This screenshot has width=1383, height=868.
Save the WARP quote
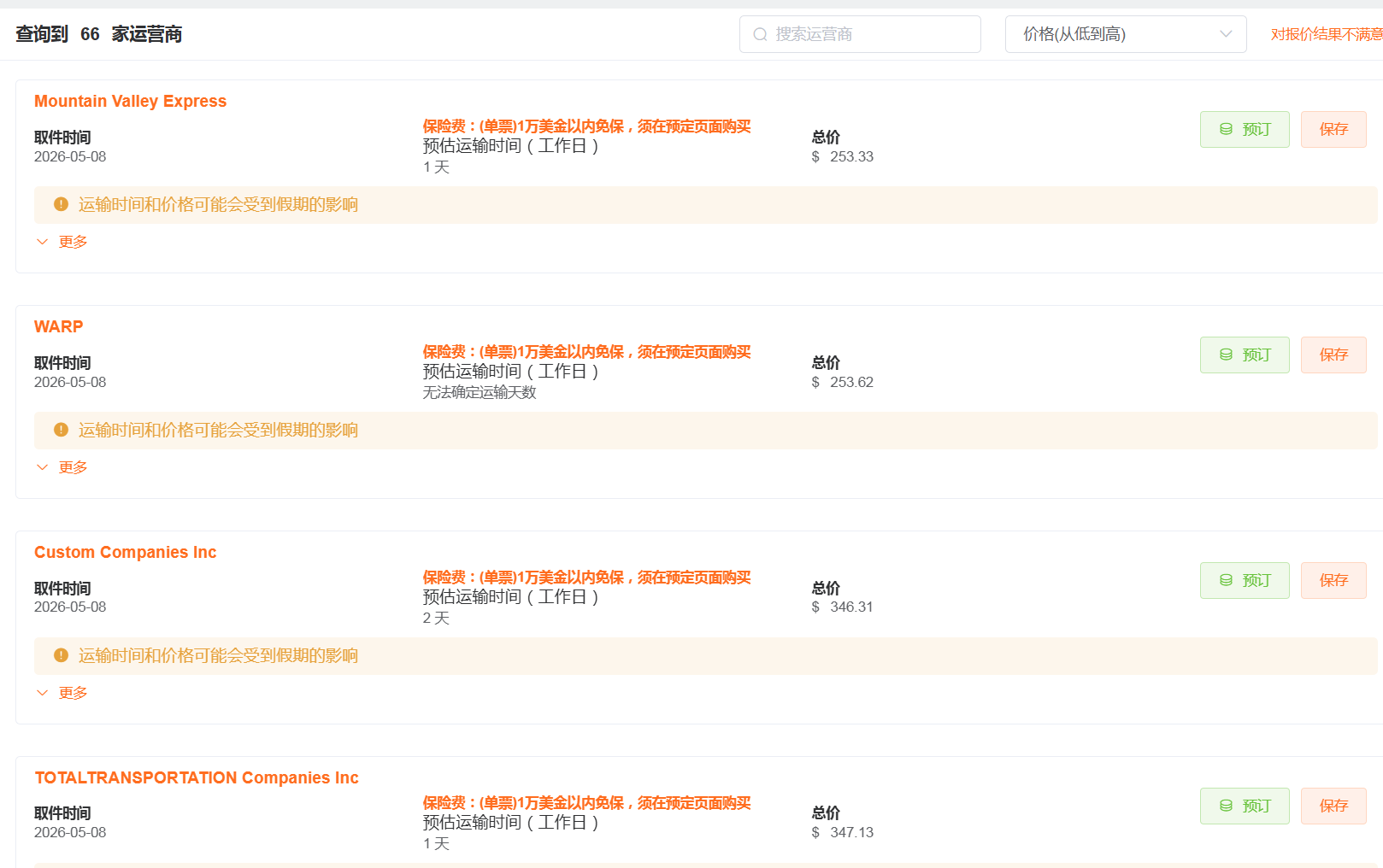pyautogui.click(x=1333, y=355)
